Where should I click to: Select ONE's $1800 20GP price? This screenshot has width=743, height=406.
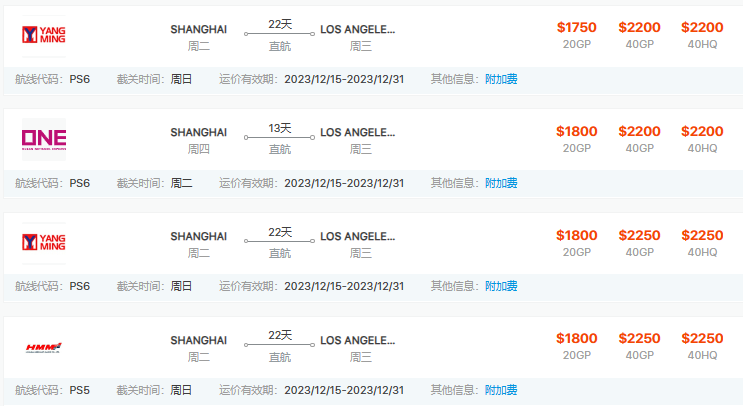click(x=577, y=131)
